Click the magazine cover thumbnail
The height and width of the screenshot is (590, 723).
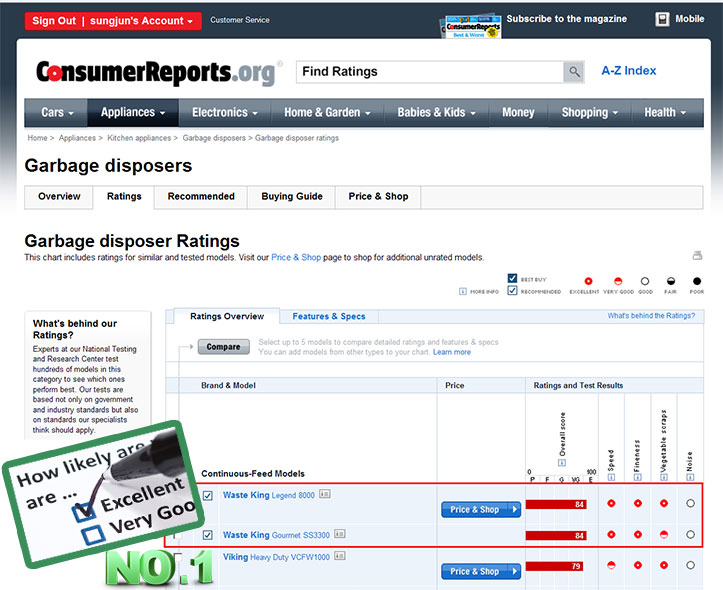tap(470, 27)
